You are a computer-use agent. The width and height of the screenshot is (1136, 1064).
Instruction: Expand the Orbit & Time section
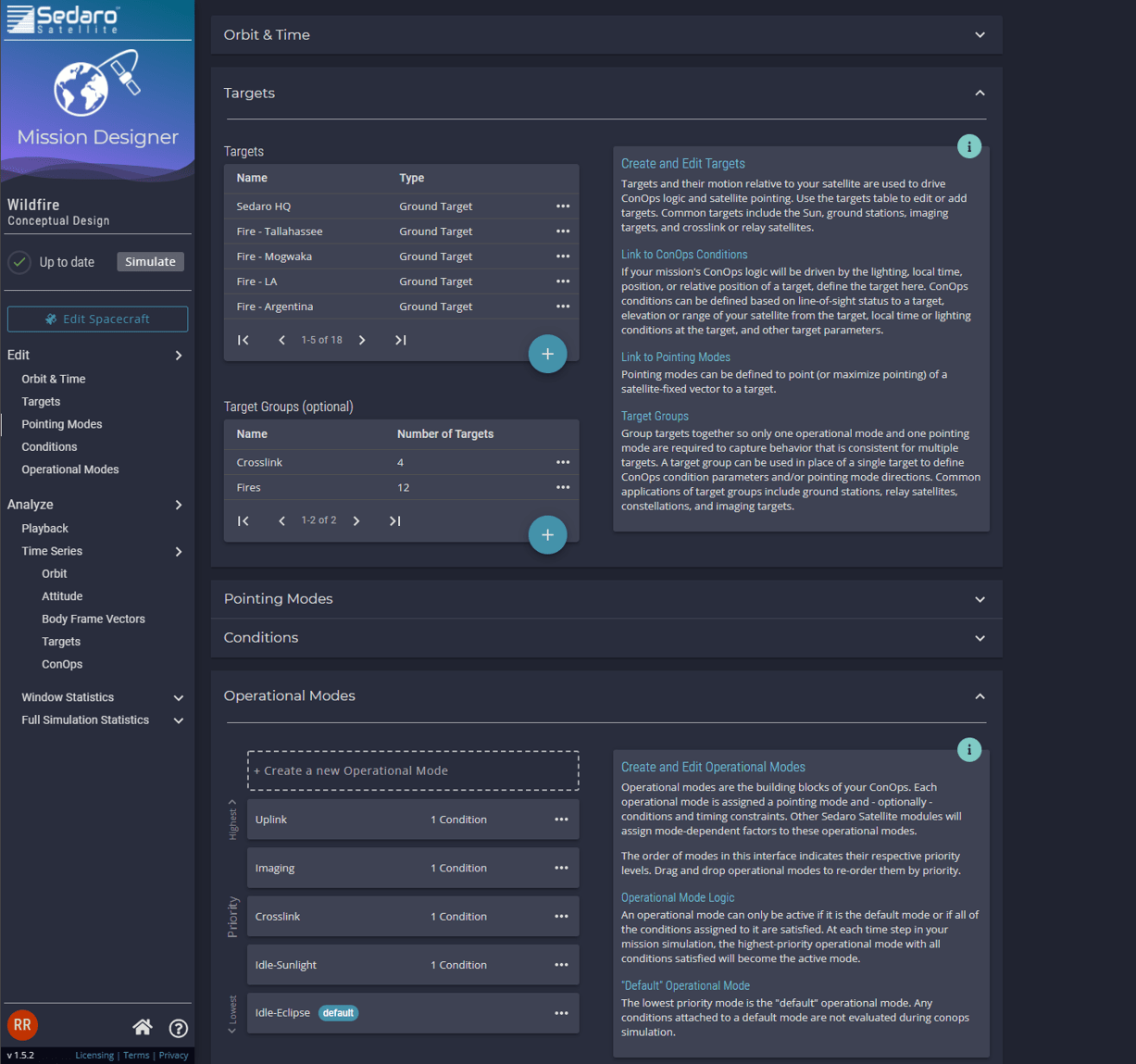(x=980, y=35)
